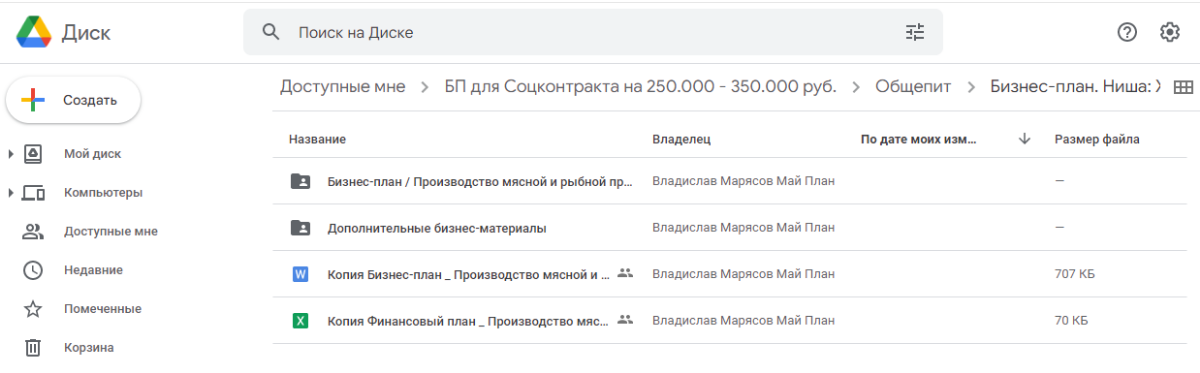
Task: Open Корзина trash section
Action: [x=88, y=348]
